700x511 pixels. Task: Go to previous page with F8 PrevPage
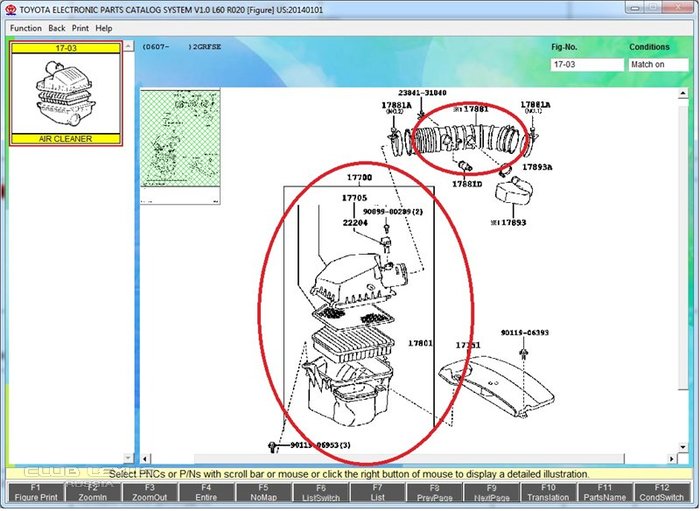coord(434,491)
